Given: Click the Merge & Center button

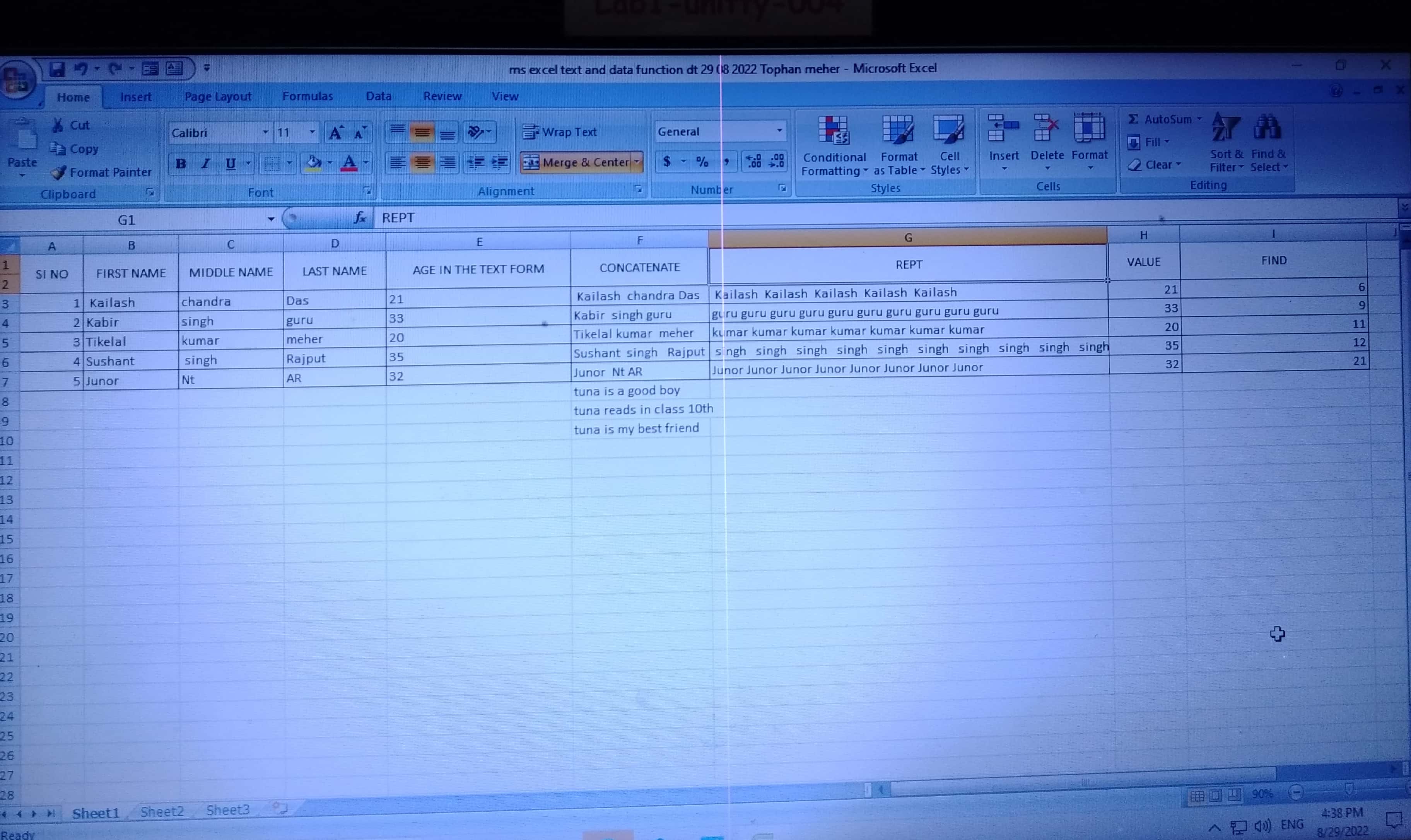Looking at the screenshot, I should tap(576, 163).
